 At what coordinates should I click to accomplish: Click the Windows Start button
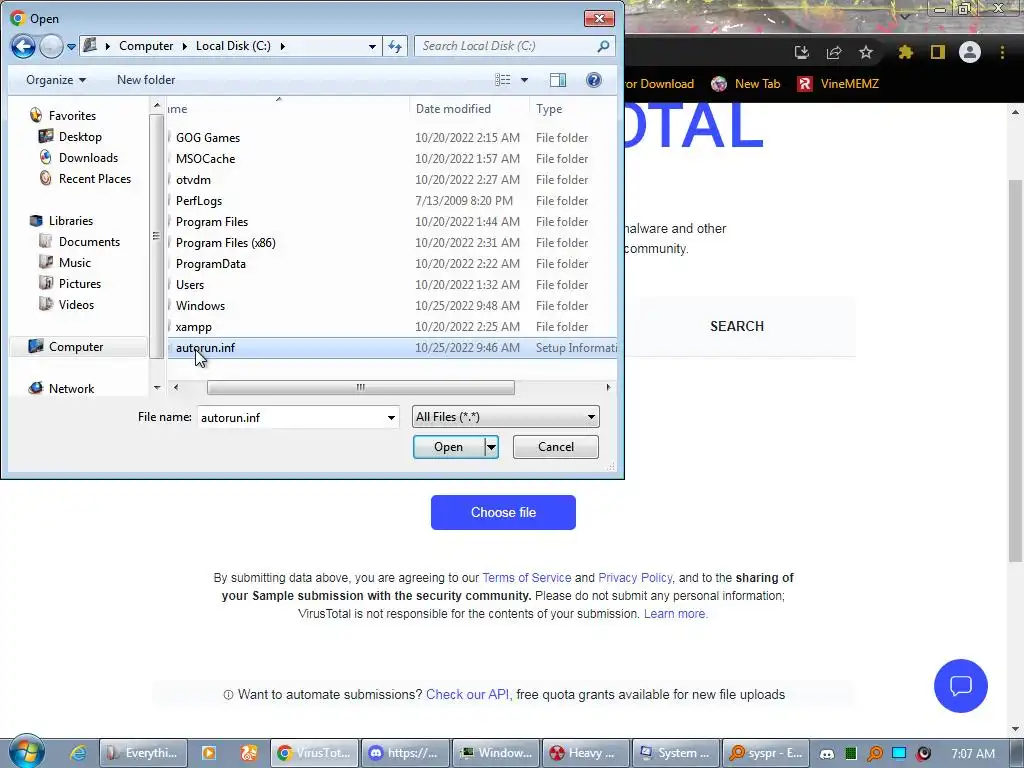tap(27, 752)
